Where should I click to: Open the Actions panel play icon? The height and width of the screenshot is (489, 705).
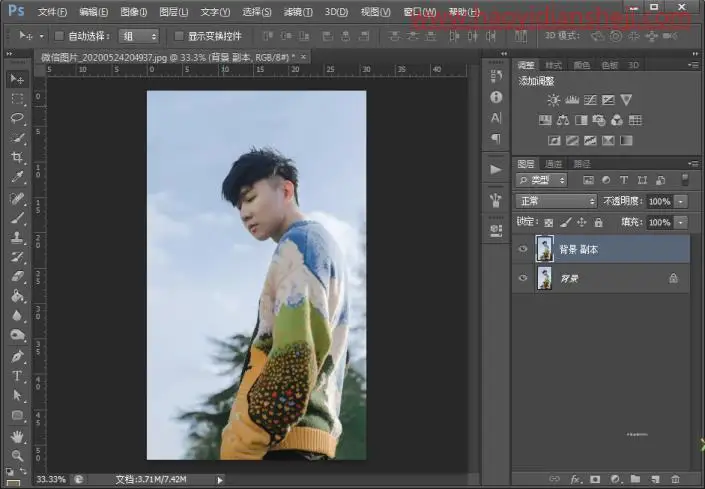496,169
